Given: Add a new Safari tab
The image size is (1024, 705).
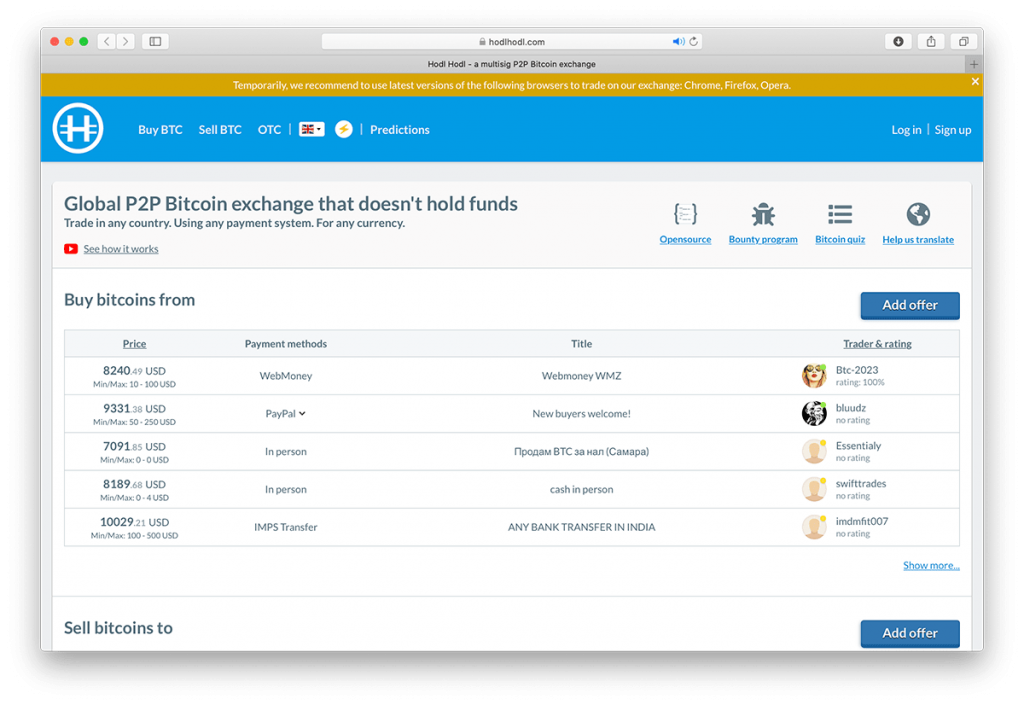Looking at the screenshot, I should coord(974,64).
